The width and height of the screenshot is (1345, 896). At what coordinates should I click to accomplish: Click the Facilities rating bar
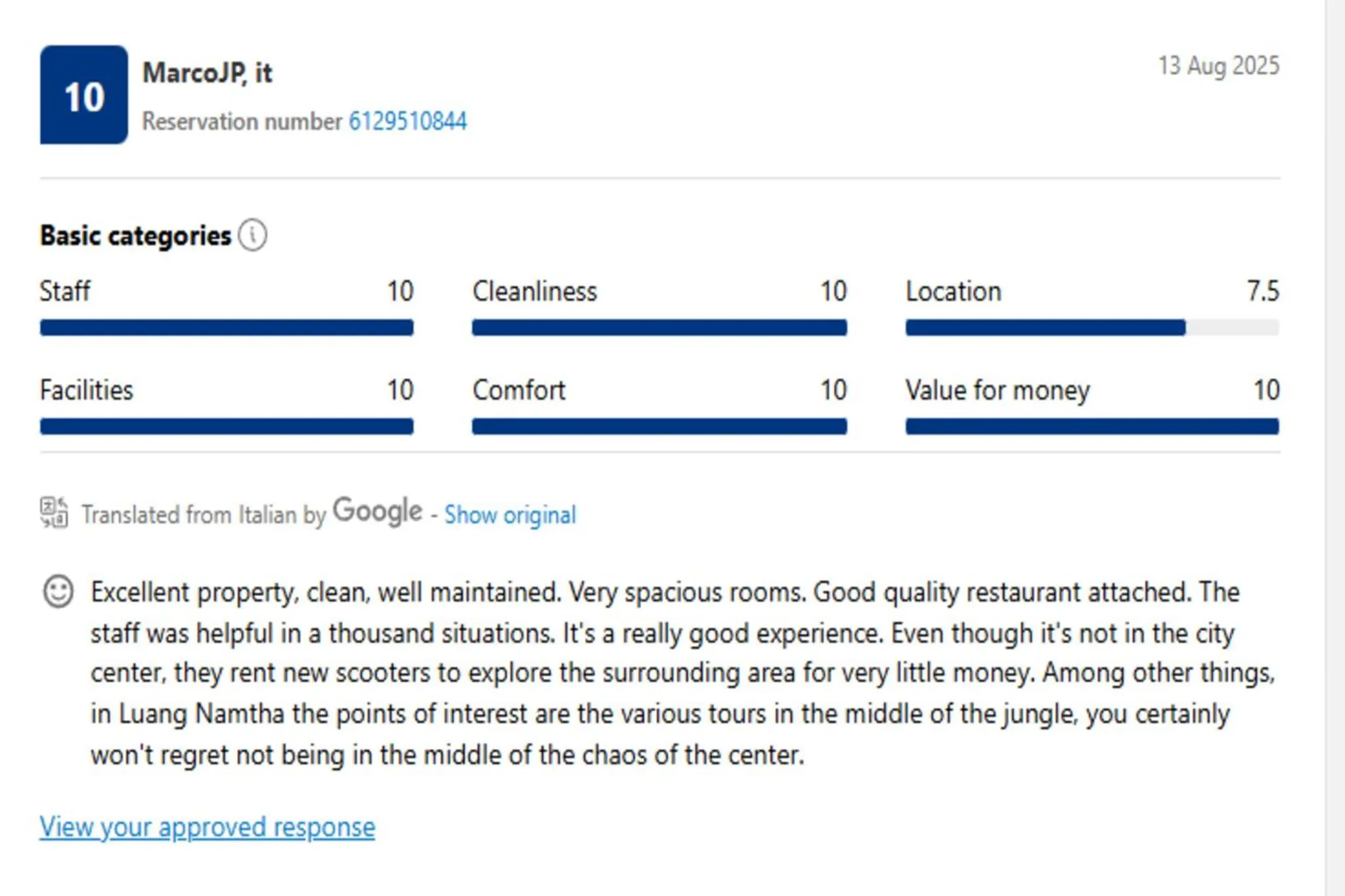[227, 427]
